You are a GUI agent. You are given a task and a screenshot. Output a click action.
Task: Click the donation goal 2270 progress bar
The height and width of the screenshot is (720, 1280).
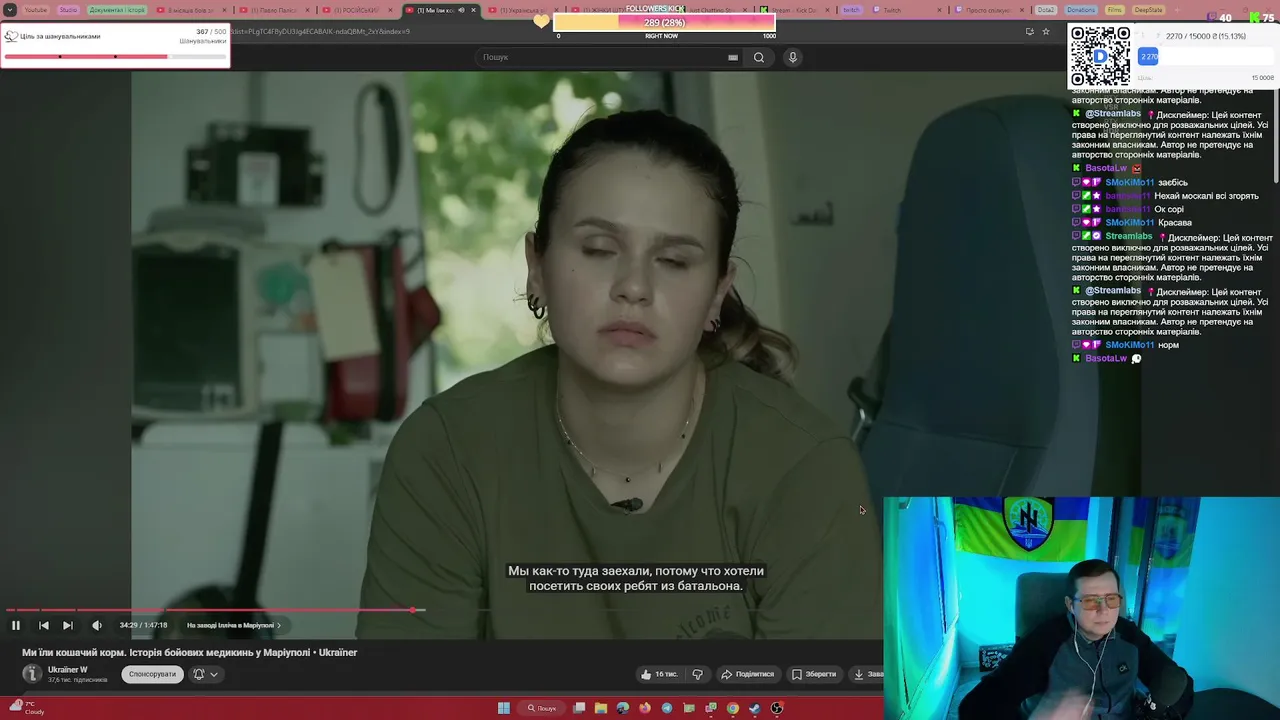pyautogui.click(x=1207, y=57)
